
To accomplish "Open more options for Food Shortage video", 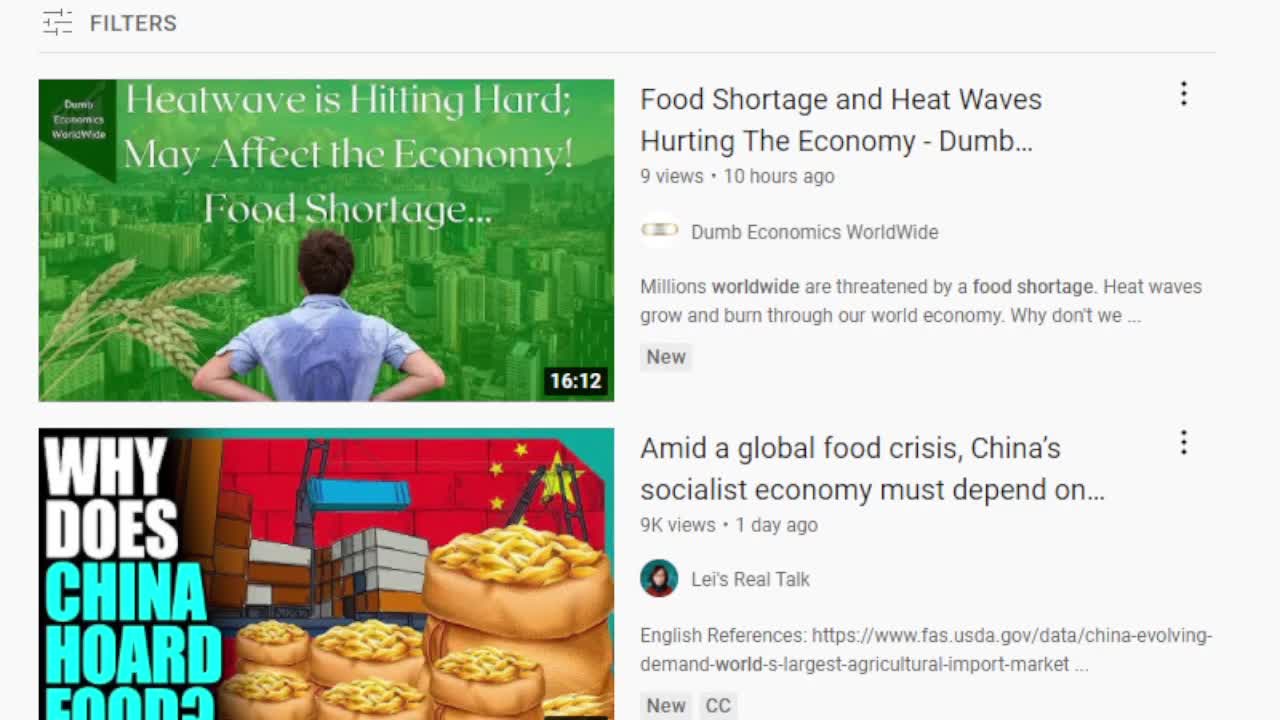I will coord(1183,94).
